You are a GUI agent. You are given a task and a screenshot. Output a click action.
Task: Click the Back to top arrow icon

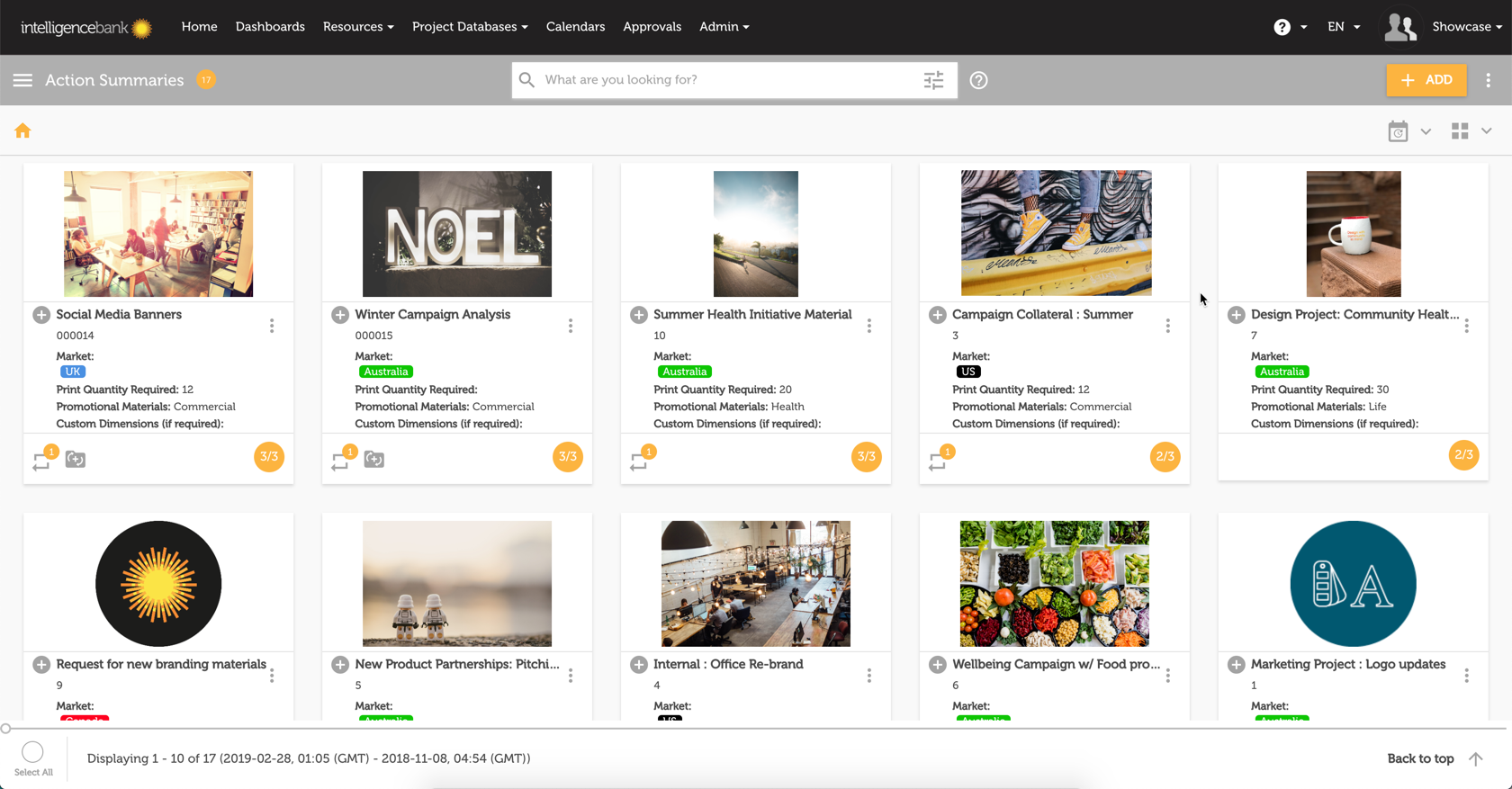(1476, 758)
